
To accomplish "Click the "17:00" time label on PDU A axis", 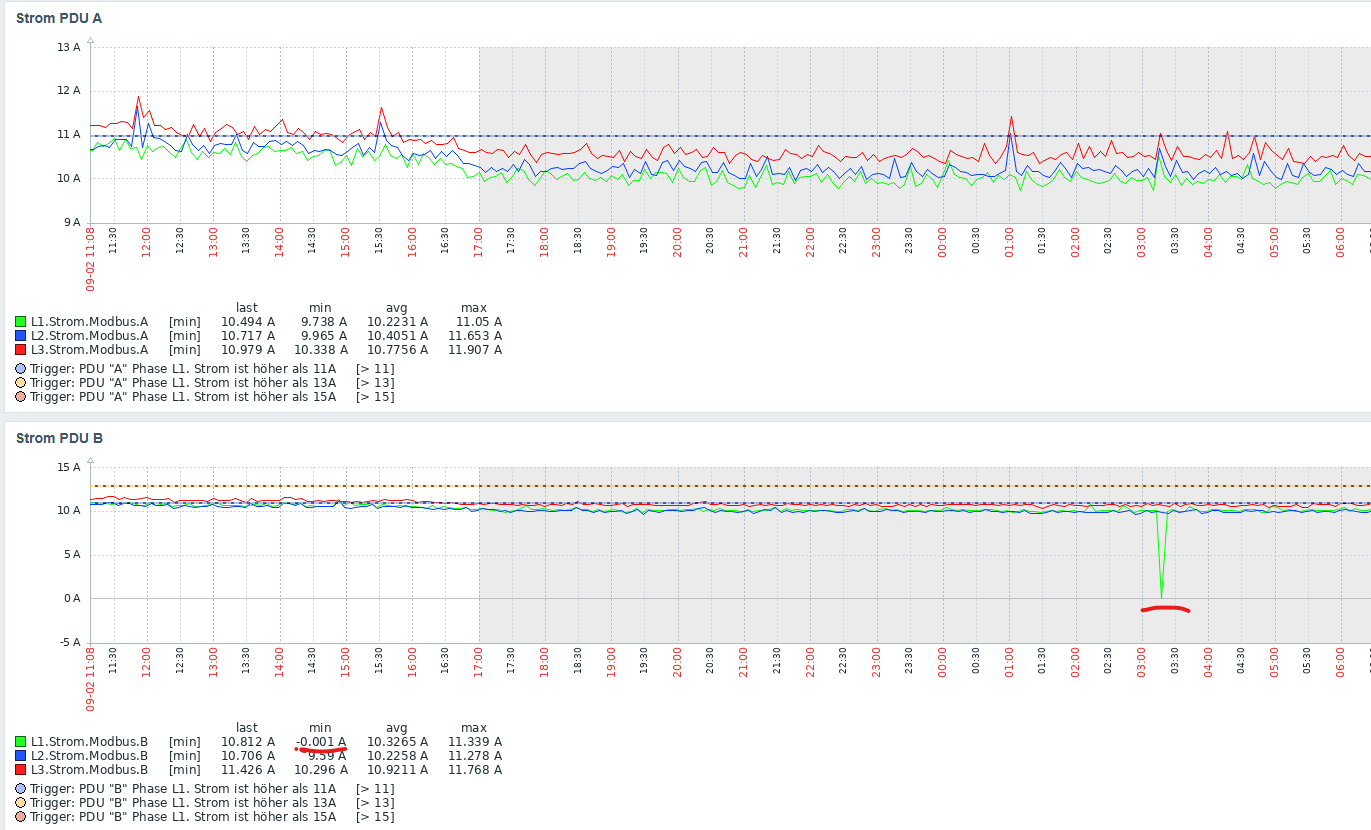I will [478, 244].
